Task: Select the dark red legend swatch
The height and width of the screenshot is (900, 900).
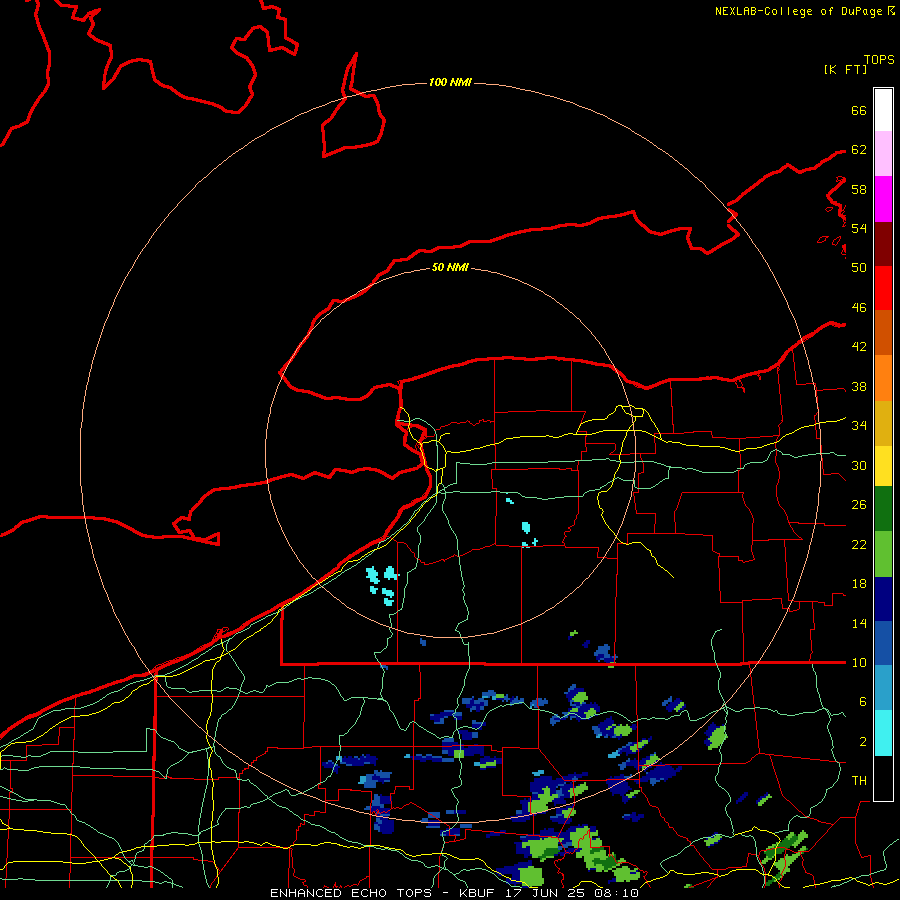Action: pyautogui.click(x=883, y=244)
